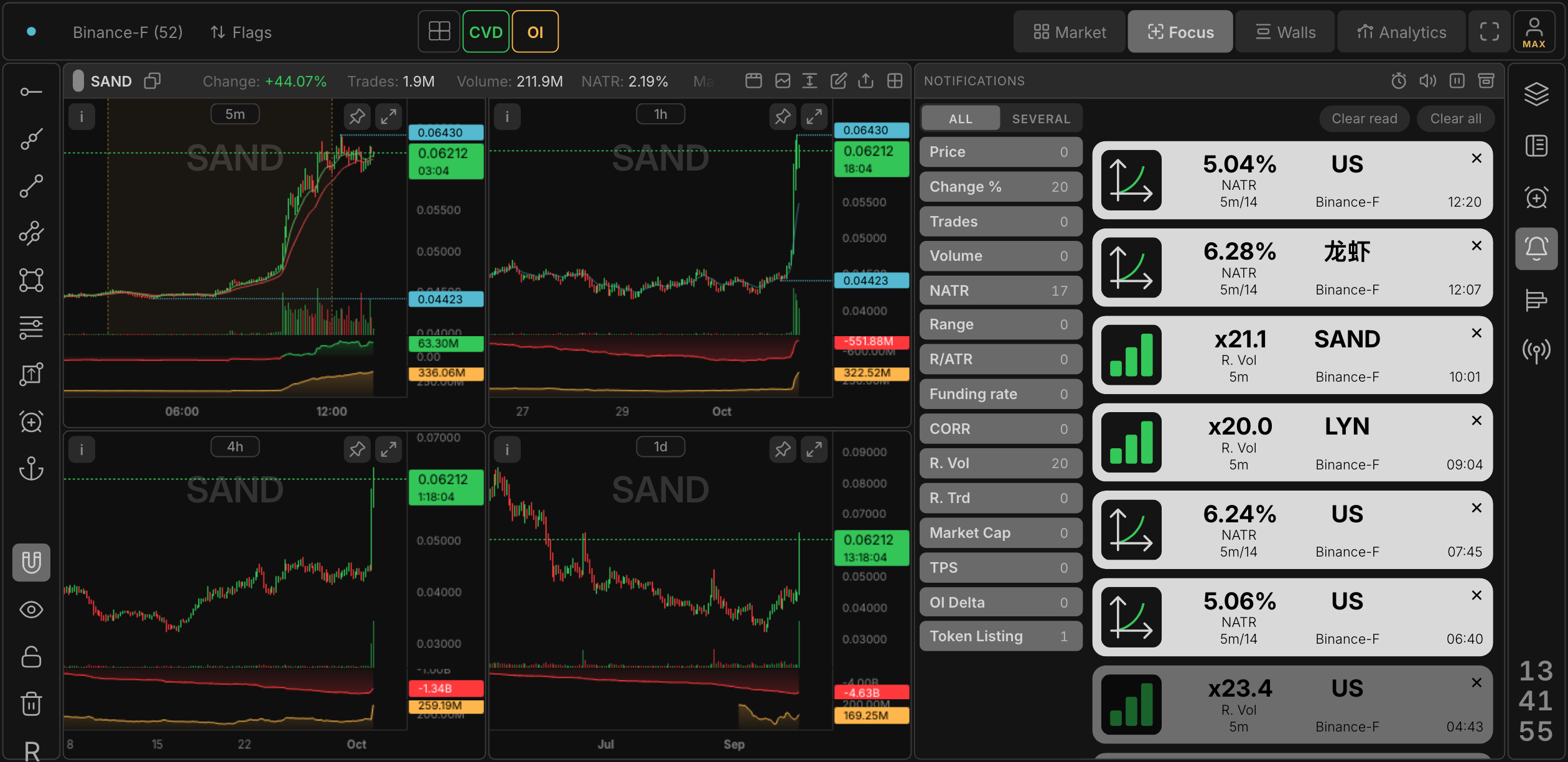The height and width of the screenshot is (762, 1568).
Task: Expand the 1h chart to full size
Action: click(814, 116)
